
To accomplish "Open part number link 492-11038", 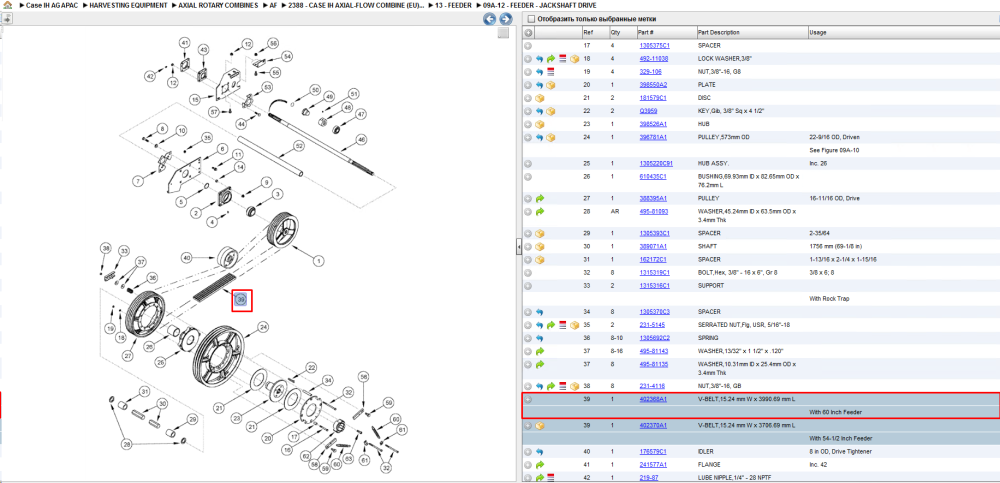I will (653, 59).
